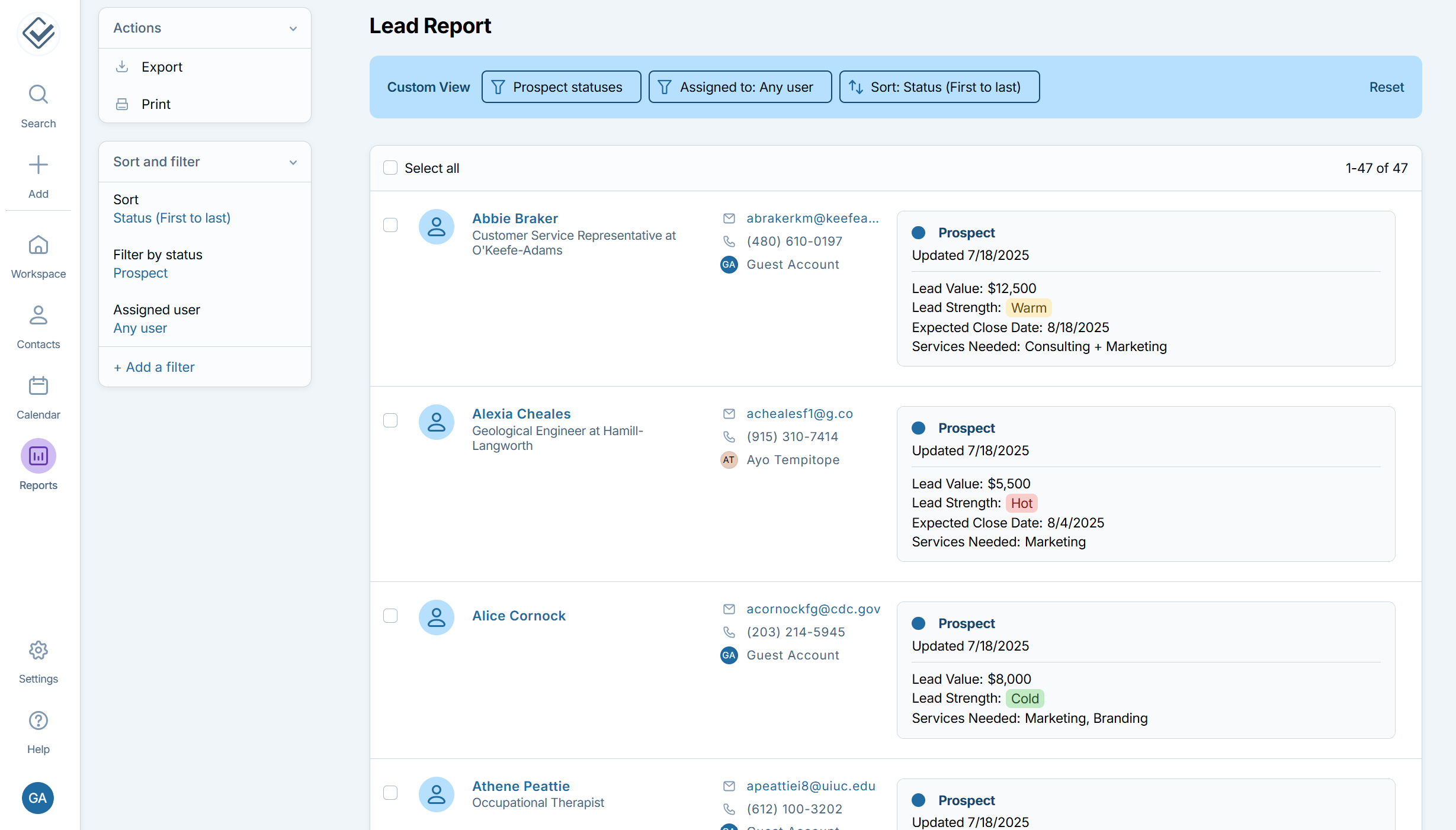Screen dimensions: 1456x830
Task: Open the Help question mark icon
Action: tap(39, 720)
